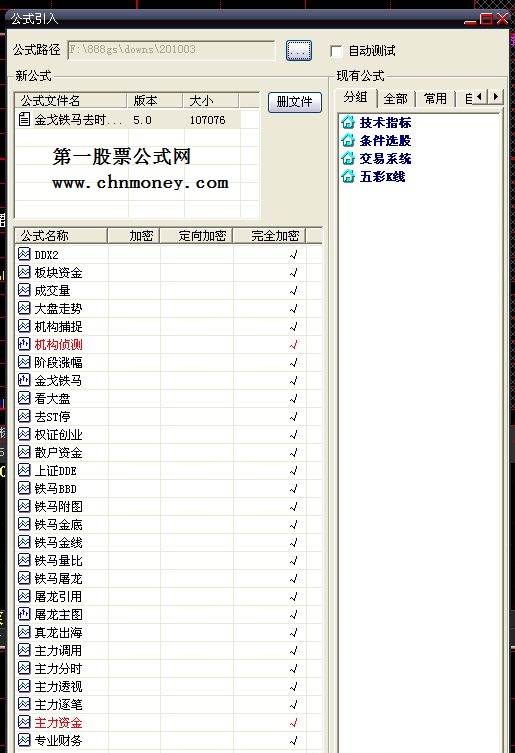Image resolution: width=515 pixels, height=753 pixels.
Task: Click the home icon beside 五彩K线
Action: click(x=348, y=176)
